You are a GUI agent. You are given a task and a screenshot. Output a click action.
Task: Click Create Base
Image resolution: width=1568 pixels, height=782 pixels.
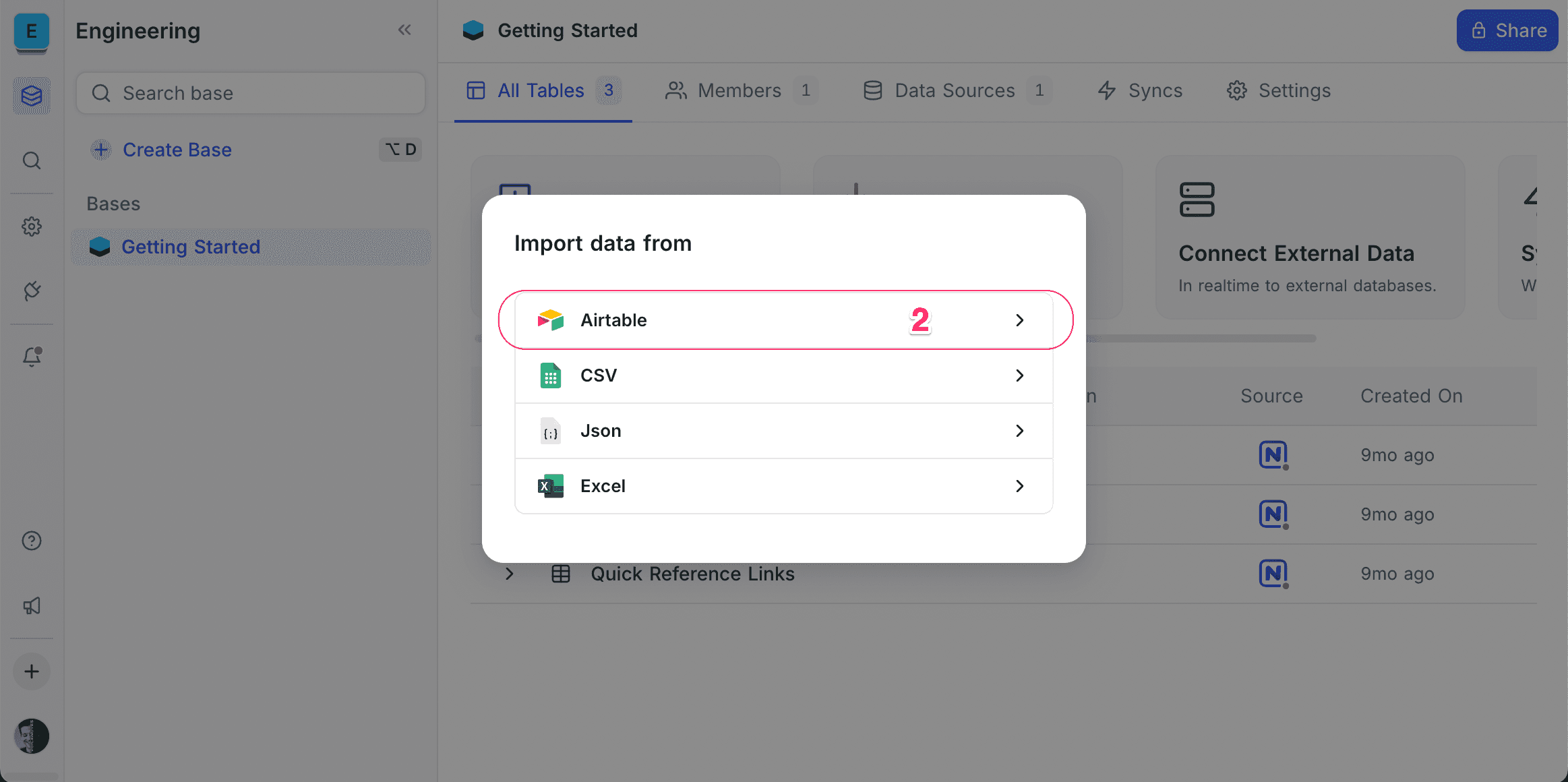tap(177, 150)
